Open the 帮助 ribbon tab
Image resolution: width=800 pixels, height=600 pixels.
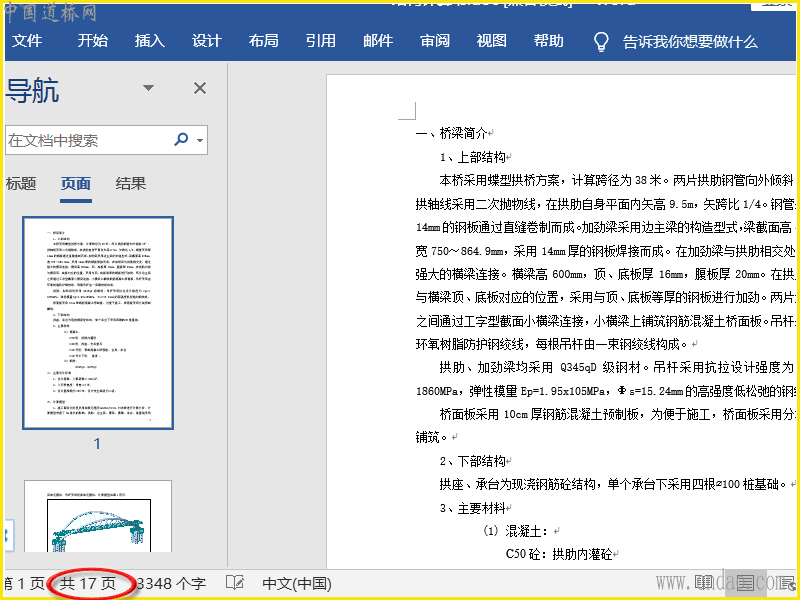548,41
